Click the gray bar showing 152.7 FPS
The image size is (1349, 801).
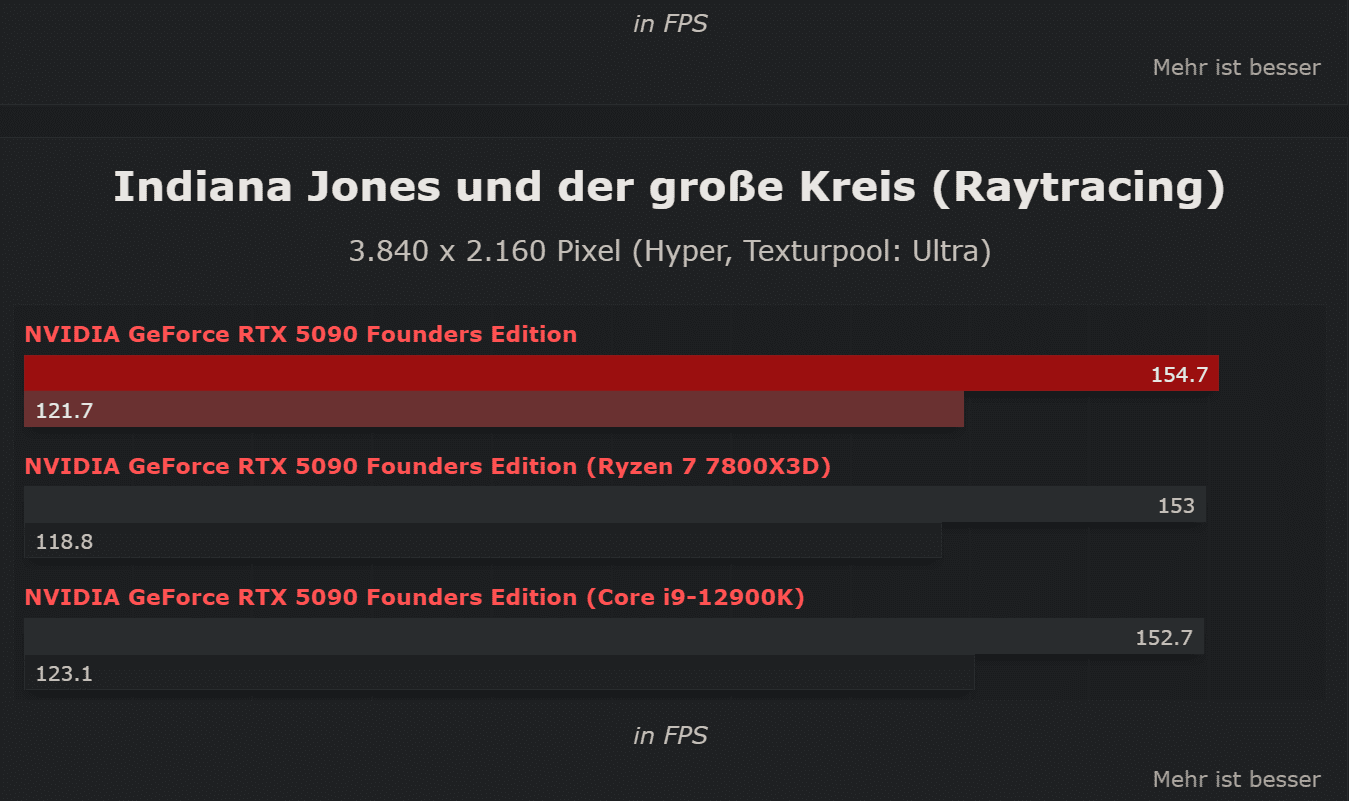click(x=614, y=636)
